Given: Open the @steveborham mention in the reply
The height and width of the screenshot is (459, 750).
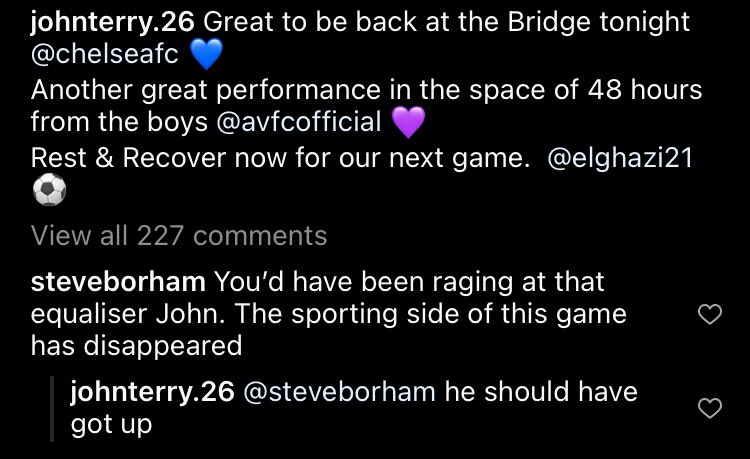Looking at the screenshot, I should (x=340, y=392).
